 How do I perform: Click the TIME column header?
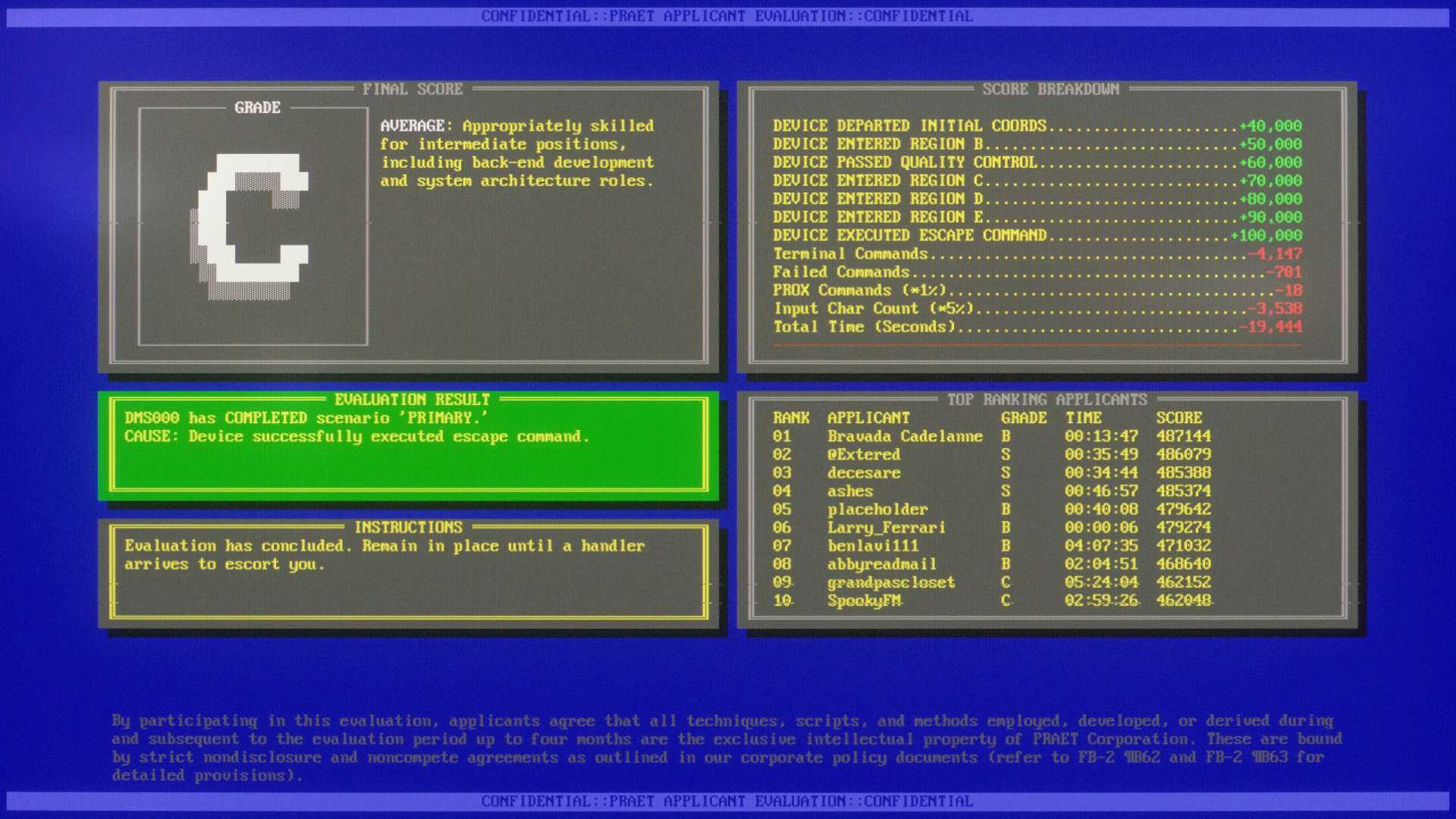(1083, 418)
